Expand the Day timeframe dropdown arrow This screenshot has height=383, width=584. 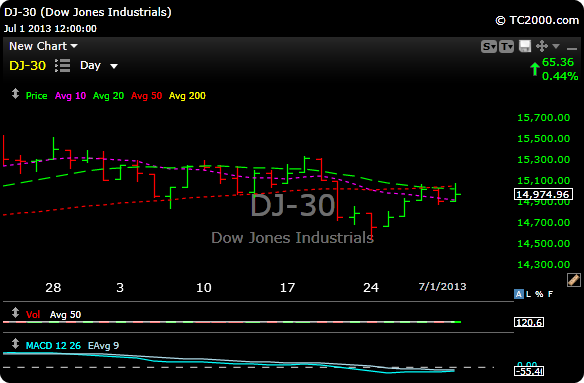114,66
